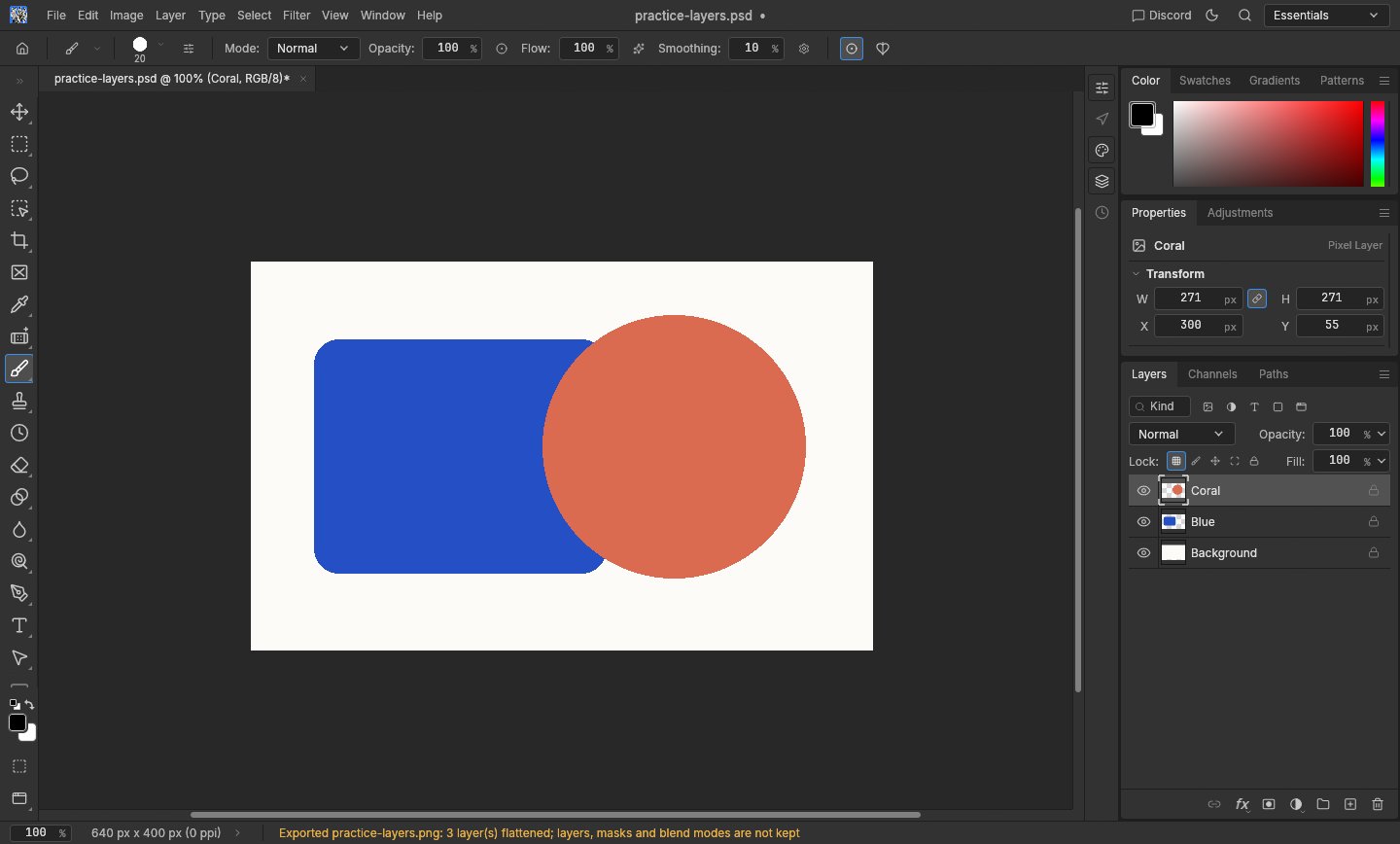This screenshot has height=844, width=1400.
Task: Hide the Blue layer
Action: tap(1143, 522)
